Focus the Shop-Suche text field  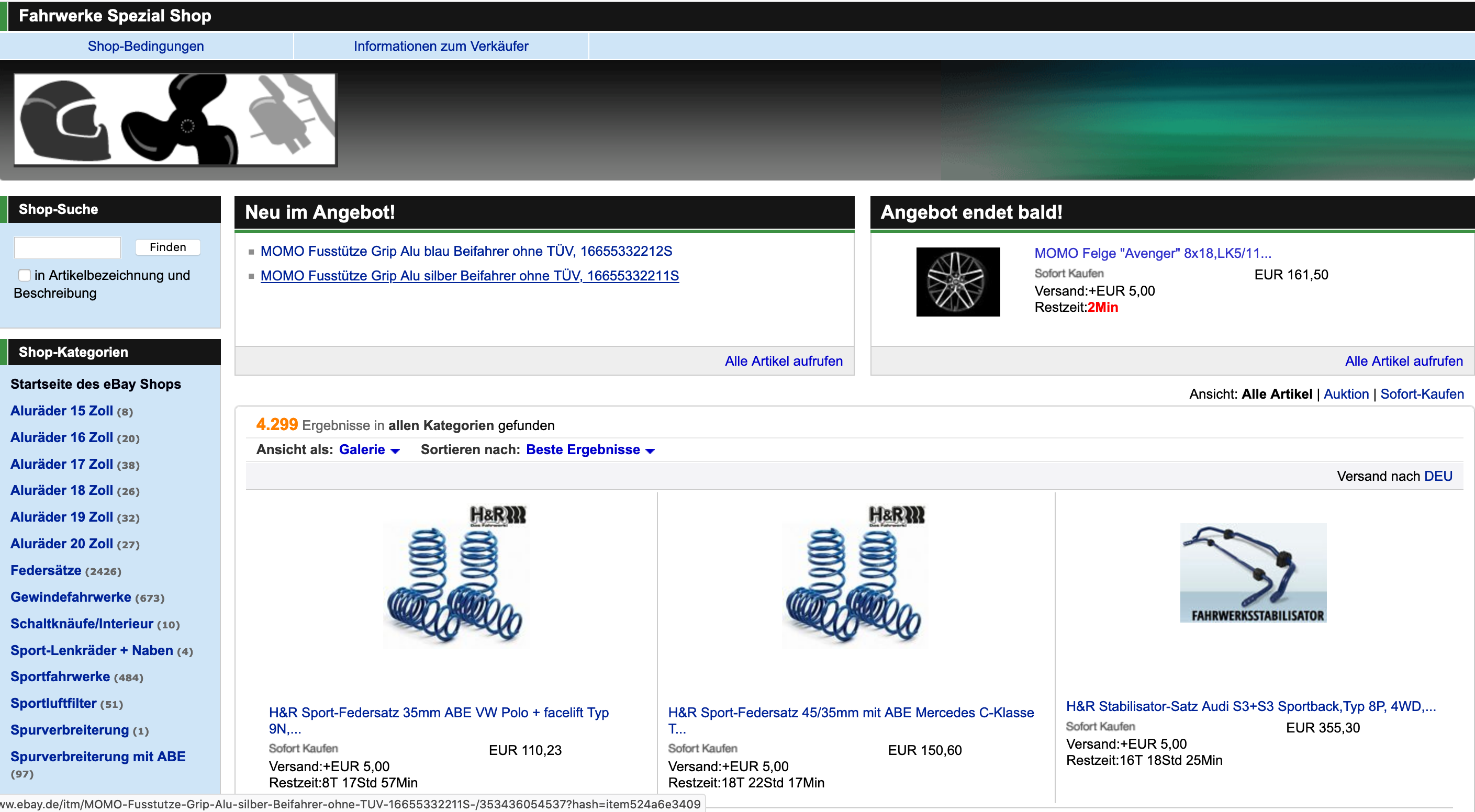(68, 247)
